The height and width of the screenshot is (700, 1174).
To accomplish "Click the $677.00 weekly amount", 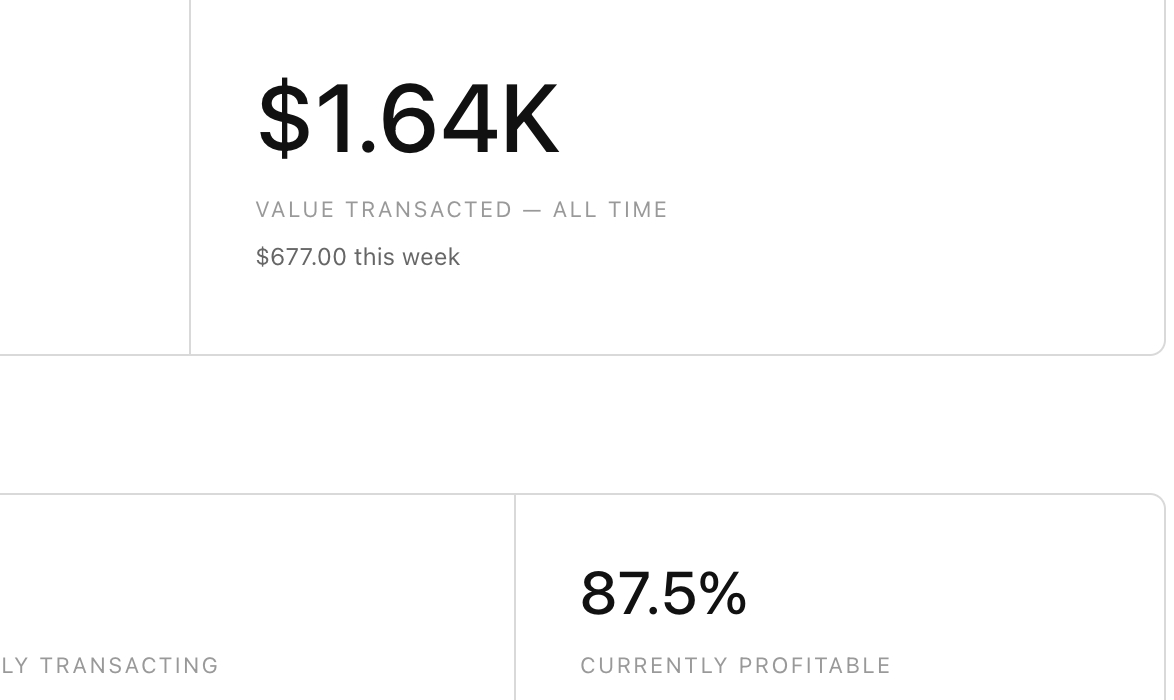I will [301, 257].
